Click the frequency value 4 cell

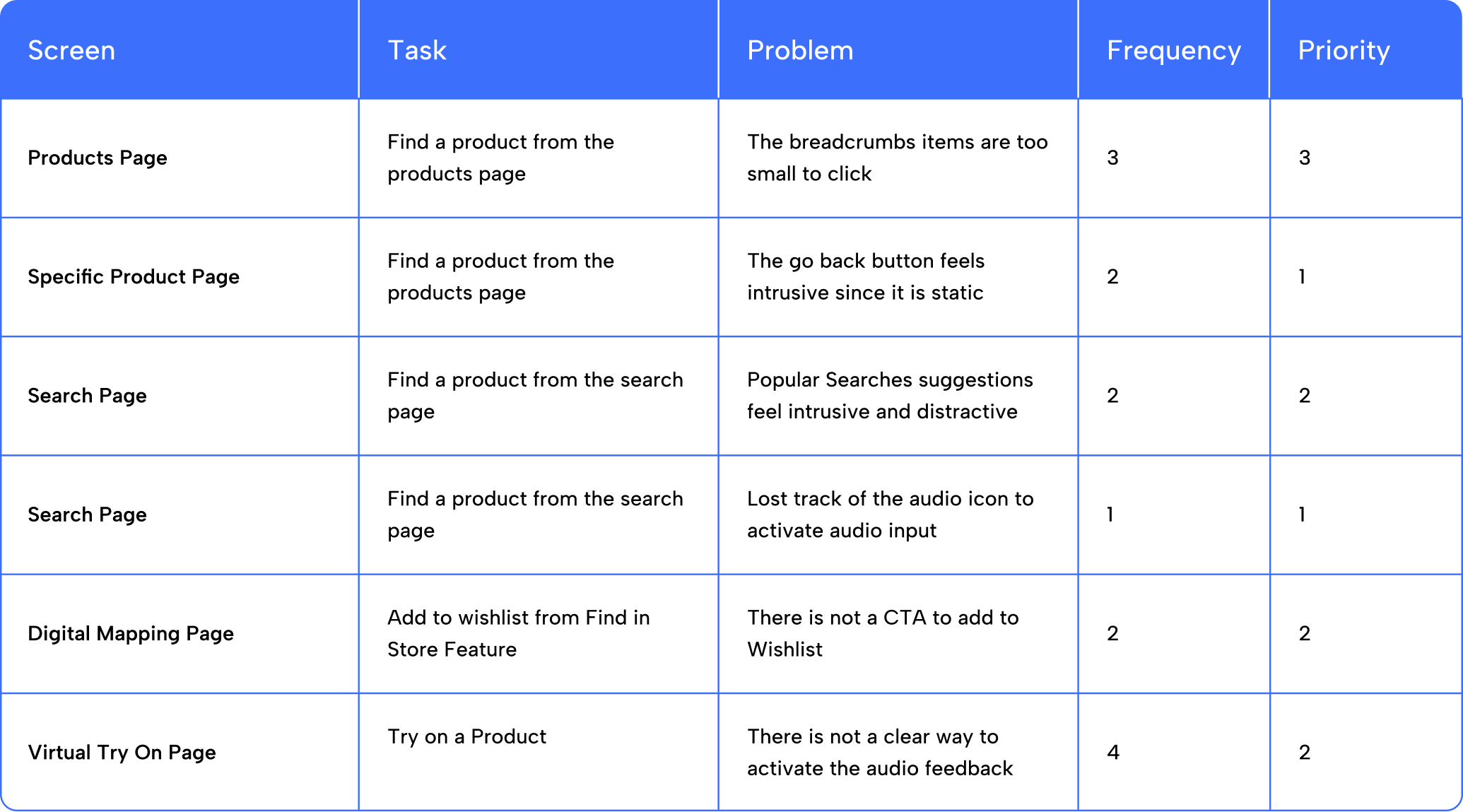[x=1113, y=752]
